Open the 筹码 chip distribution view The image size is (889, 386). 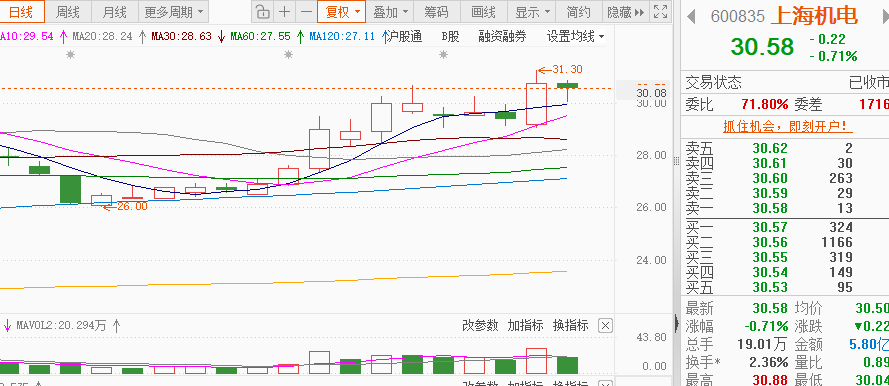pos(436,12)
